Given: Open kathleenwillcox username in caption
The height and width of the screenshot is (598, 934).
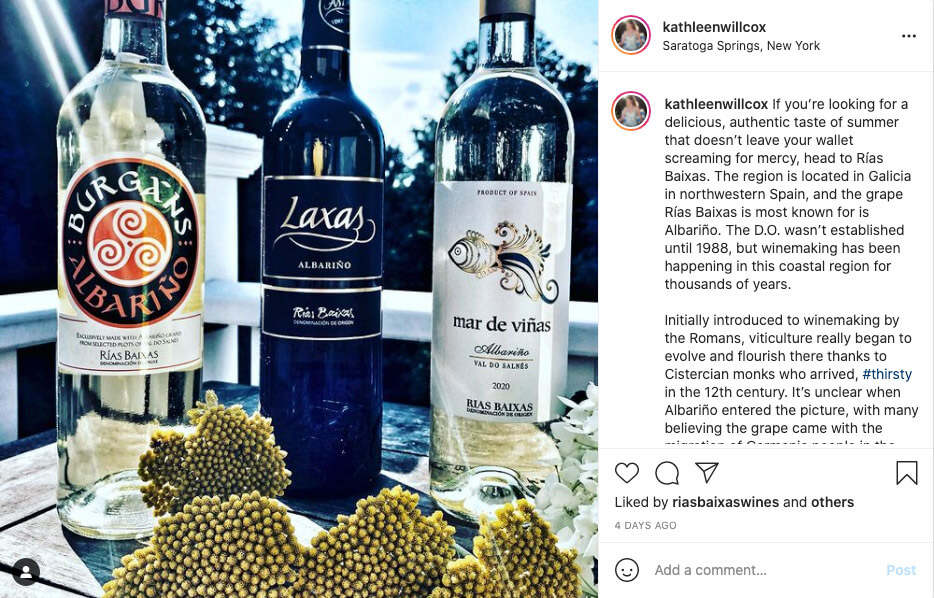Looking at the screenshot, I should pyautogui.click(x=716, y=104).
